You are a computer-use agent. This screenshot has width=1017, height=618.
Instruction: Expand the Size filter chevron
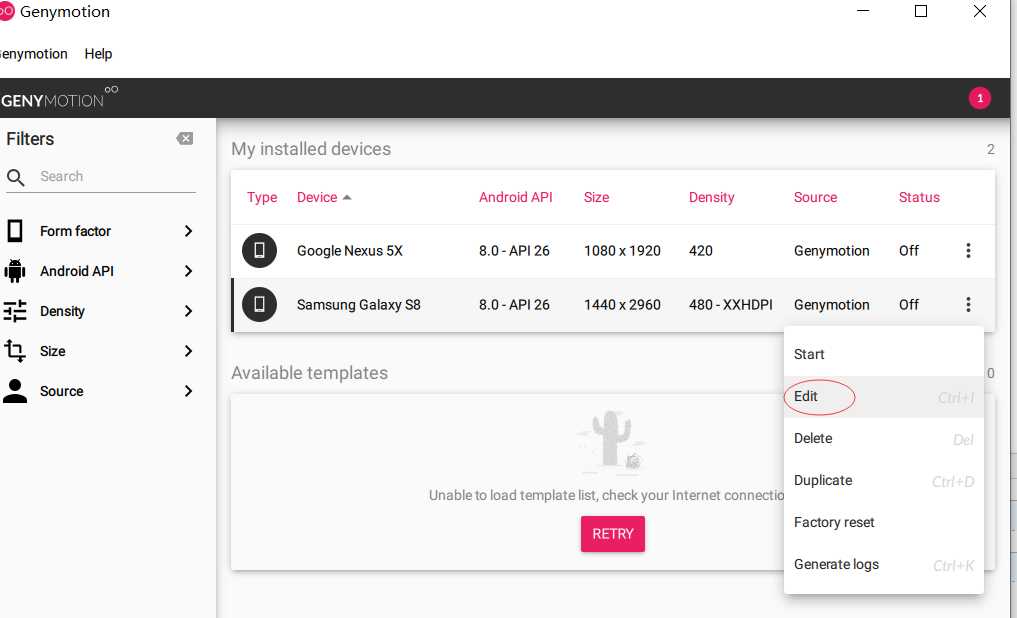tap(188, 351)
